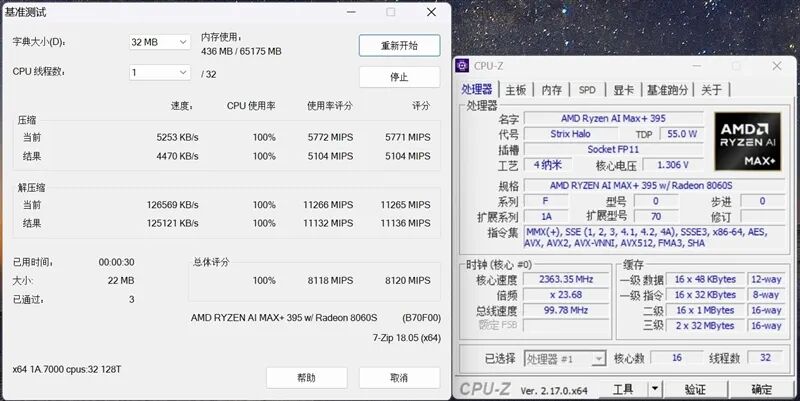Click the specification field with Radeon 8060S
Screen dimensions: 800x401
(655, 185)
